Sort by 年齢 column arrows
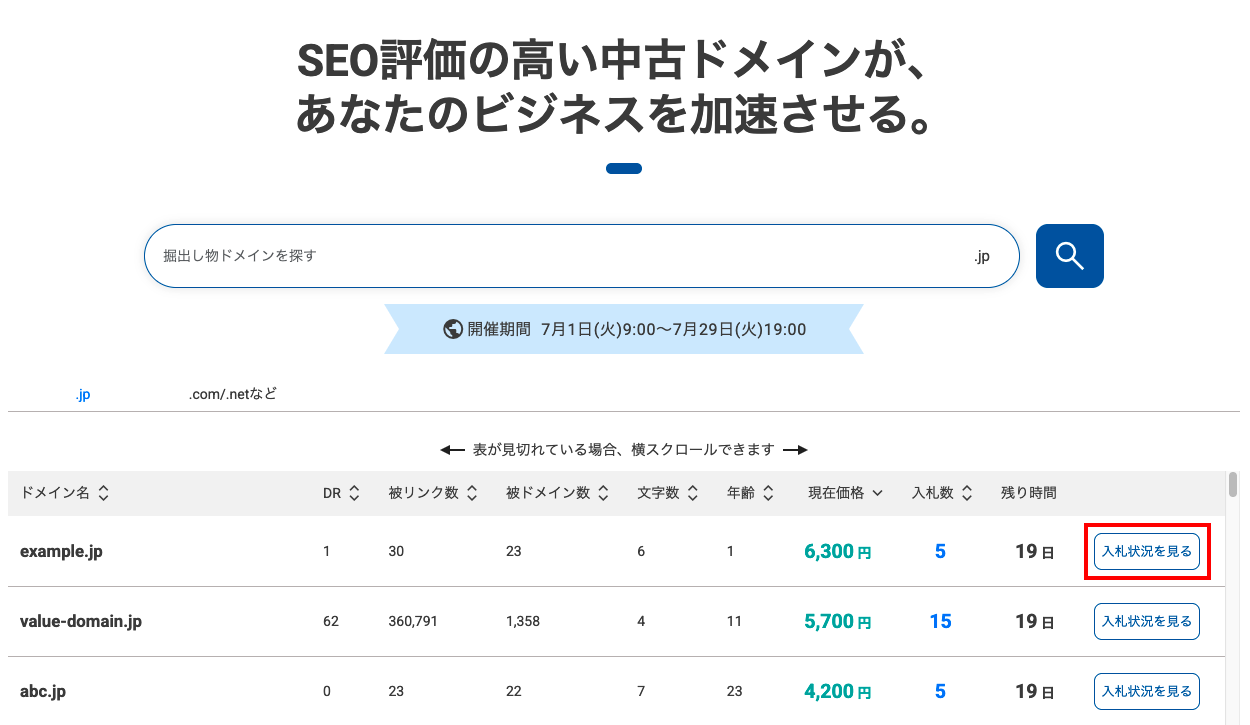This screenshot has width=1250, height=725. [768, 493]
